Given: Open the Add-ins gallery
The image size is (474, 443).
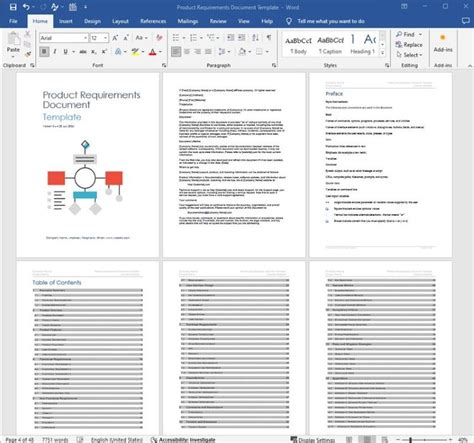Looking at the screenshot, I should tap(443, 43).
